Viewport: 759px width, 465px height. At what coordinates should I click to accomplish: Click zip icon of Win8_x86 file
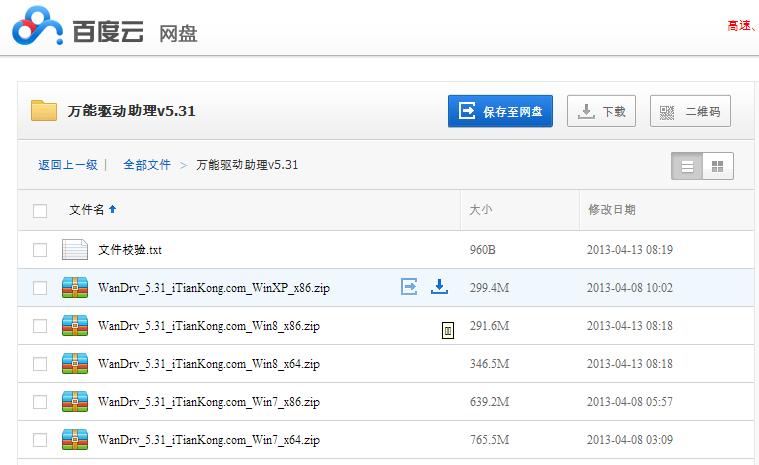75,326
